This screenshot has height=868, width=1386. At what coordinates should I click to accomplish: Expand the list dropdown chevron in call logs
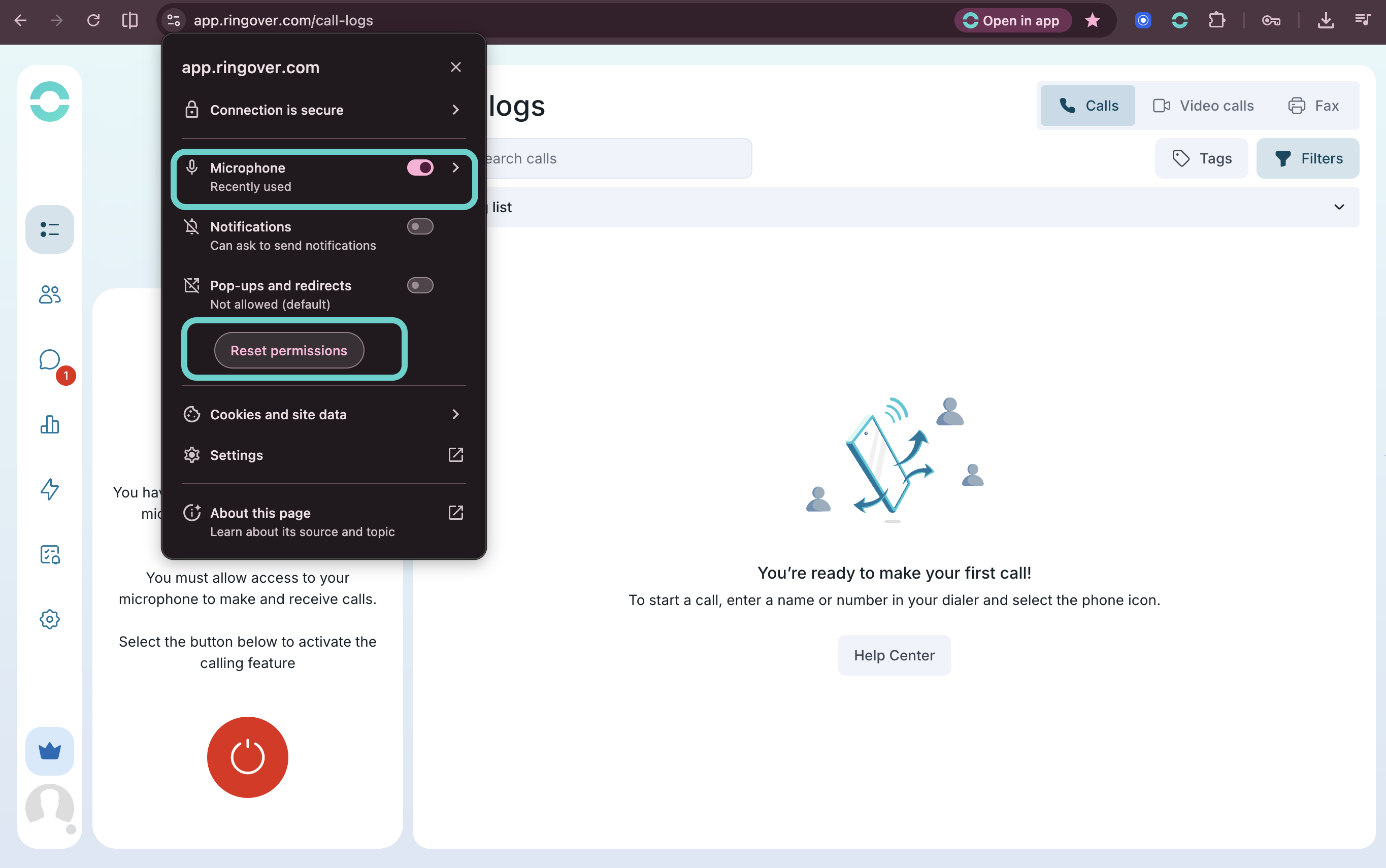click(x=1339, y=207)
